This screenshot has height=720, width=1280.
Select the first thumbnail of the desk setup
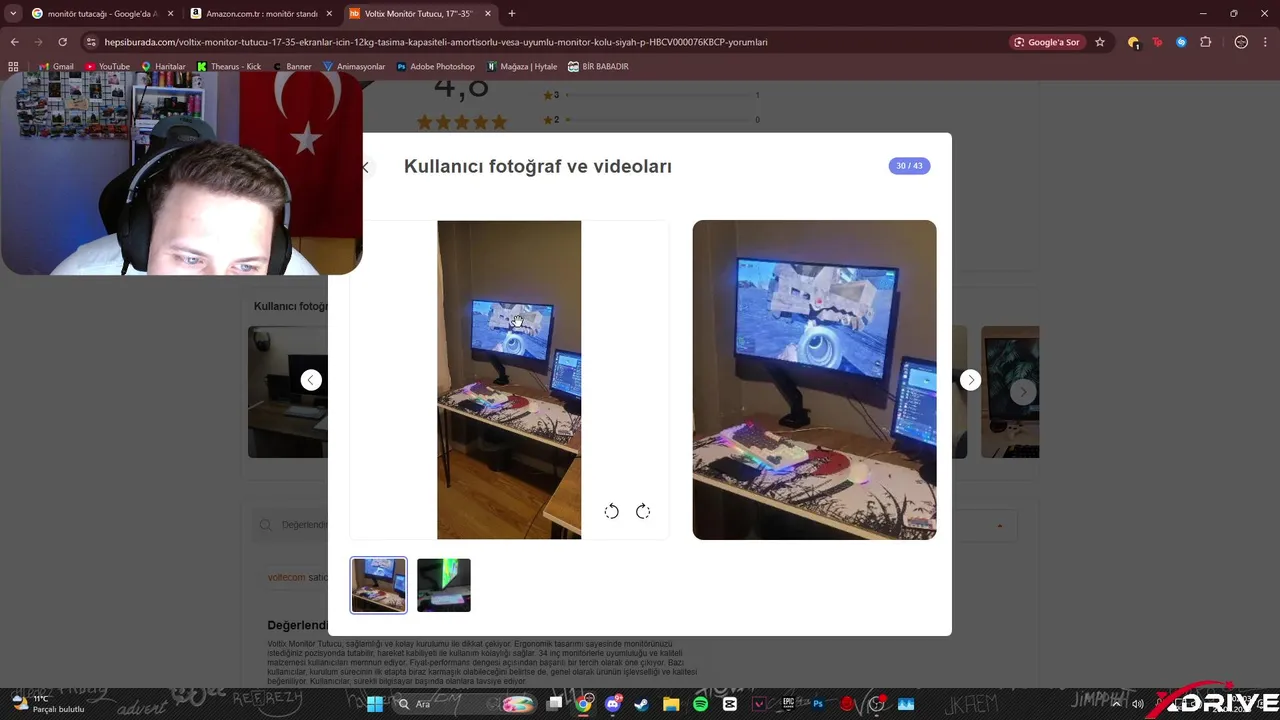(379, 585)
